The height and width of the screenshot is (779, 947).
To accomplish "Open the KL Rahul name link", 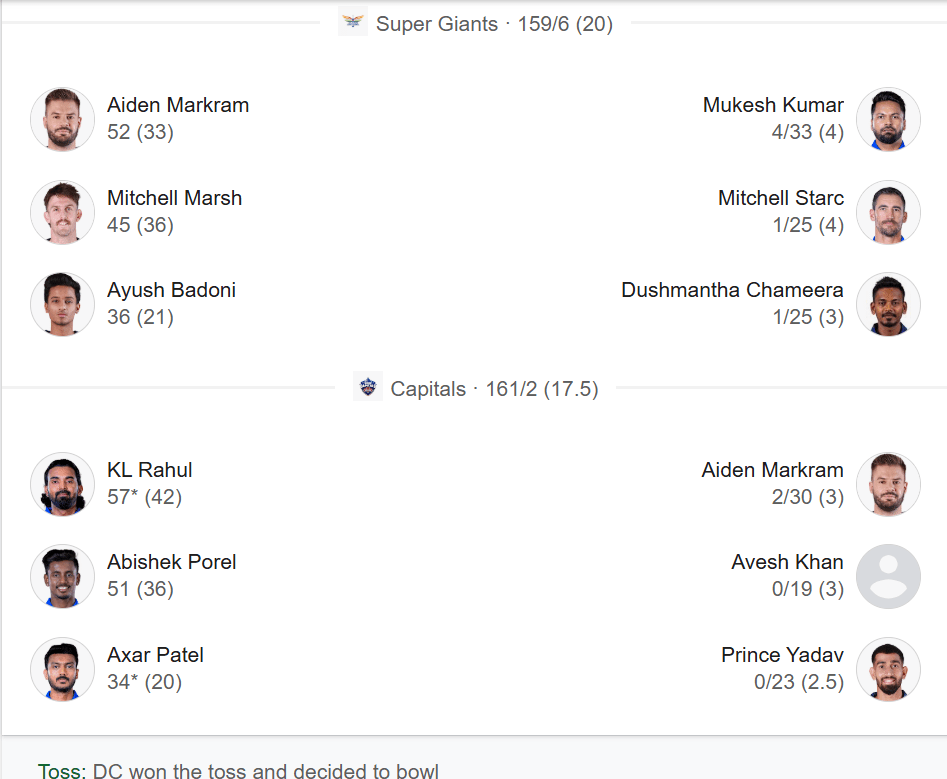I will tap(150, 470).
